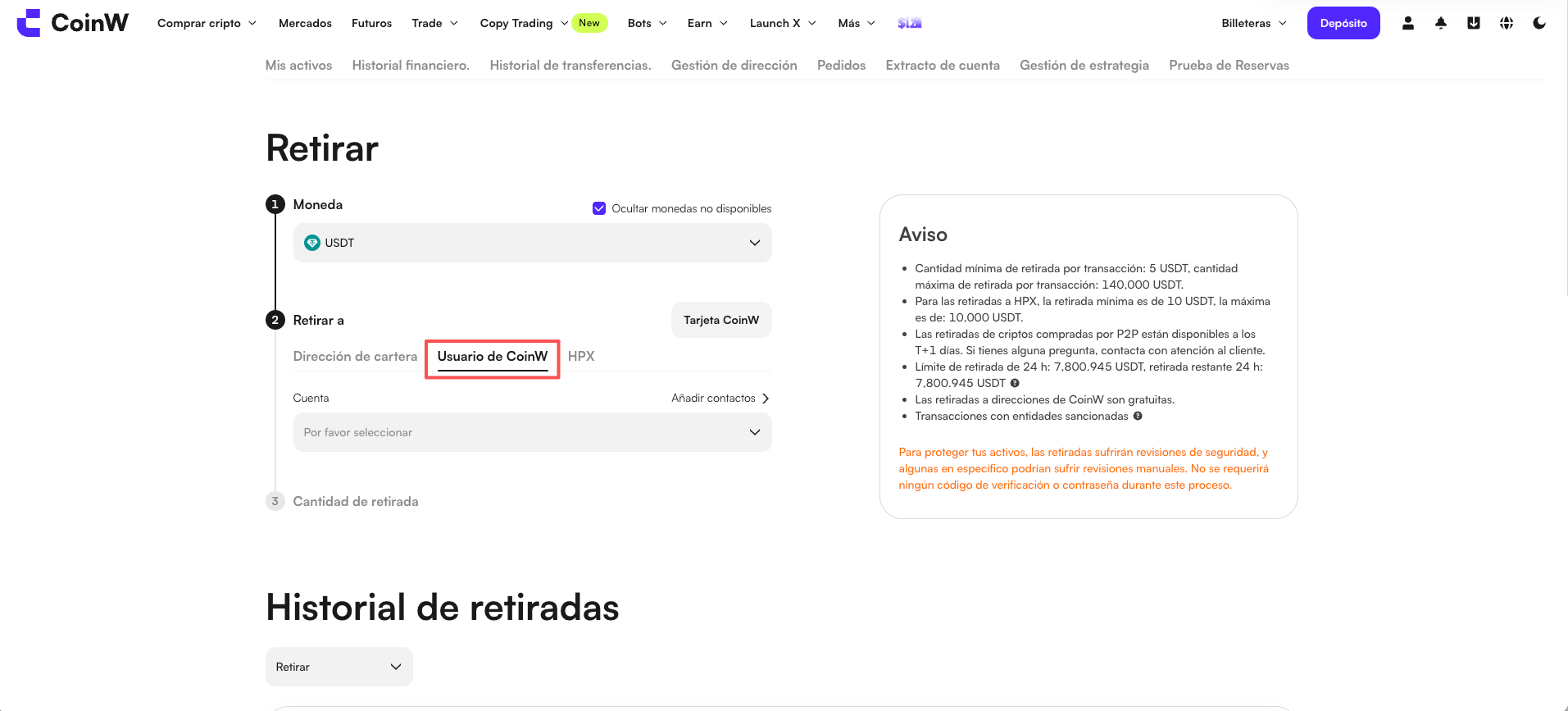Screen dimensions: 1568x711
Task: Click the USDT coin icon
Action: pos(312,243)
